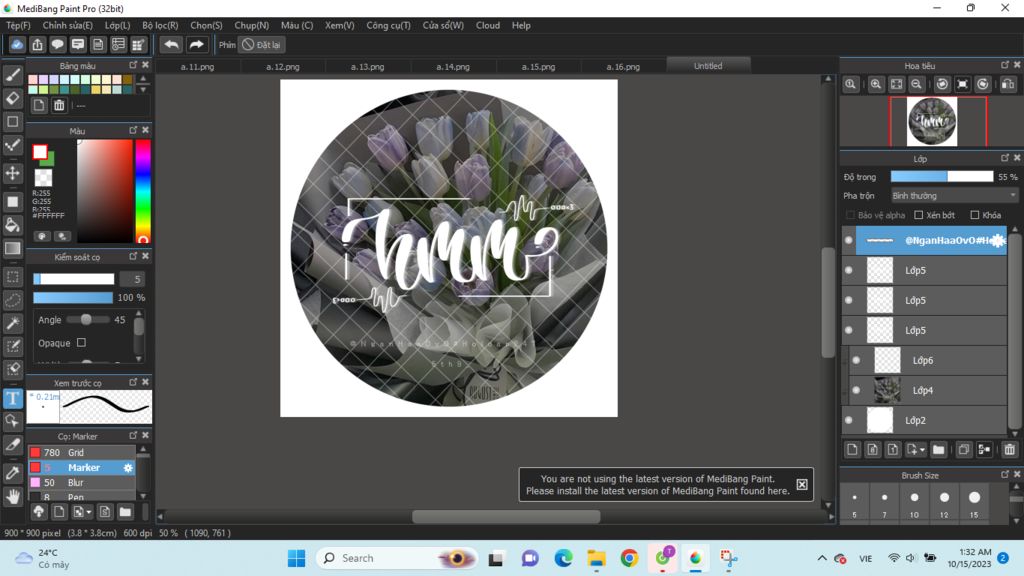
Task: Enable the Xén bớt checkbox
Action: point(919,215)
